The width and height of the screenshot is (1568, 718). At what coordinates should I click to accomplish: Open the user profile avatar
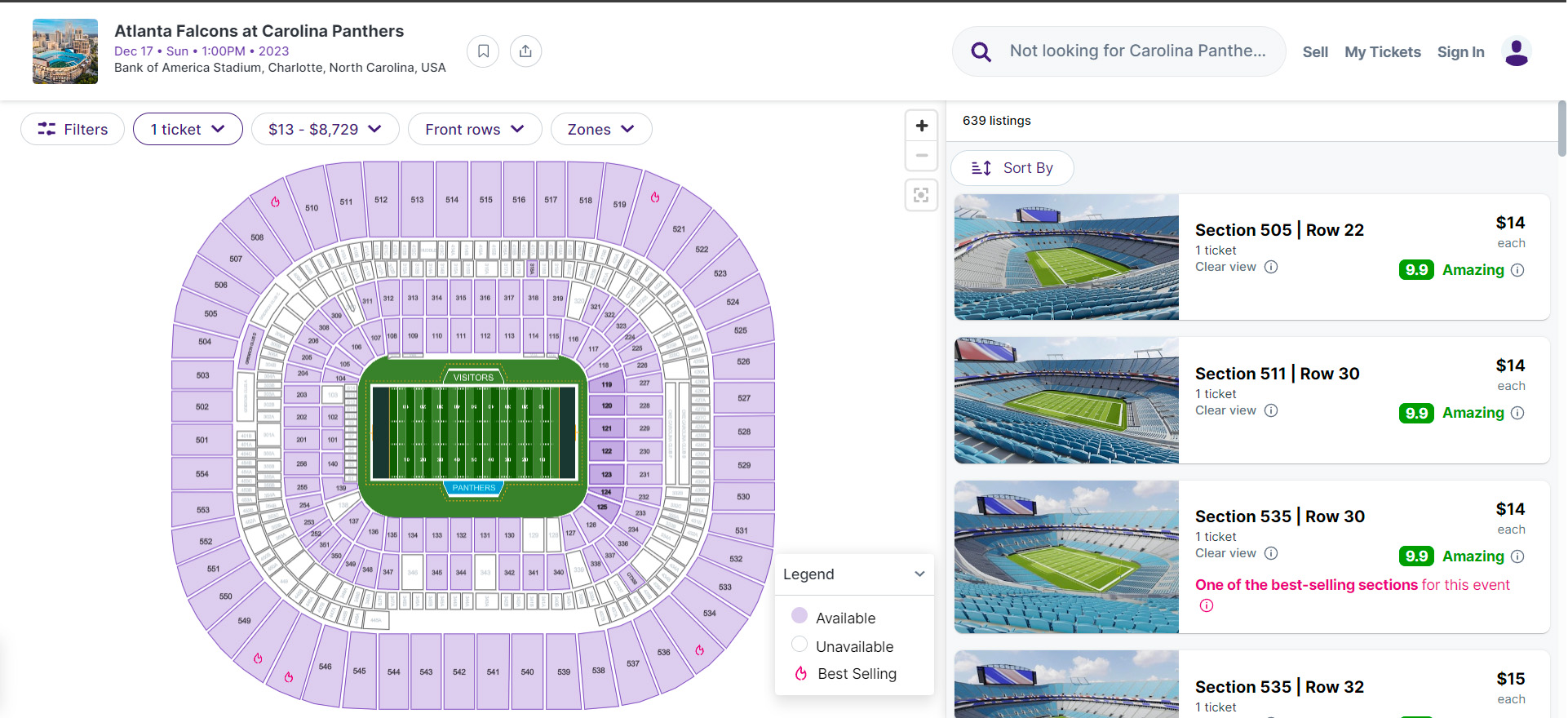pos(1516,52)
